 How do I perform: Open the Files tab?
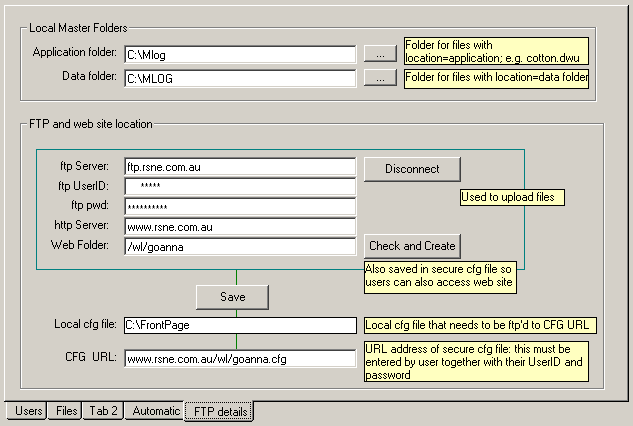(x=67, y=411)
